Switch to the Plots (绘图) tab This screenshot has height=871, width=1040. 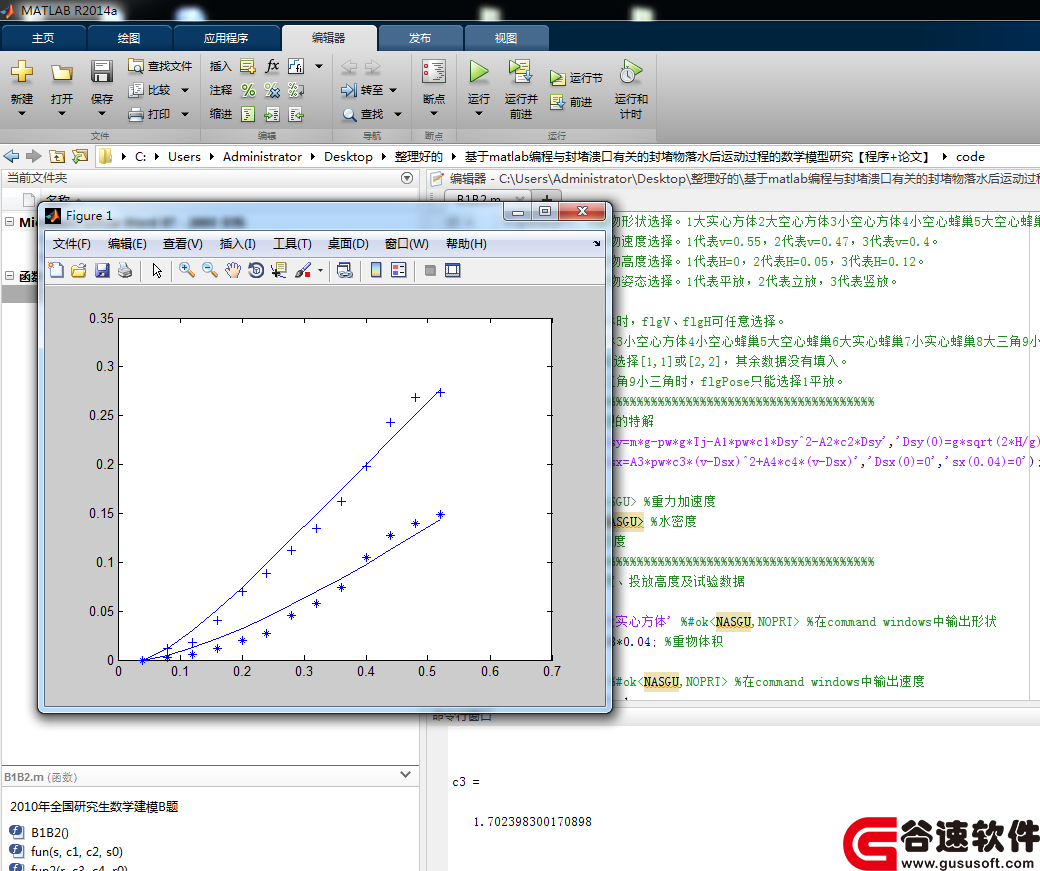pos(129,38)
